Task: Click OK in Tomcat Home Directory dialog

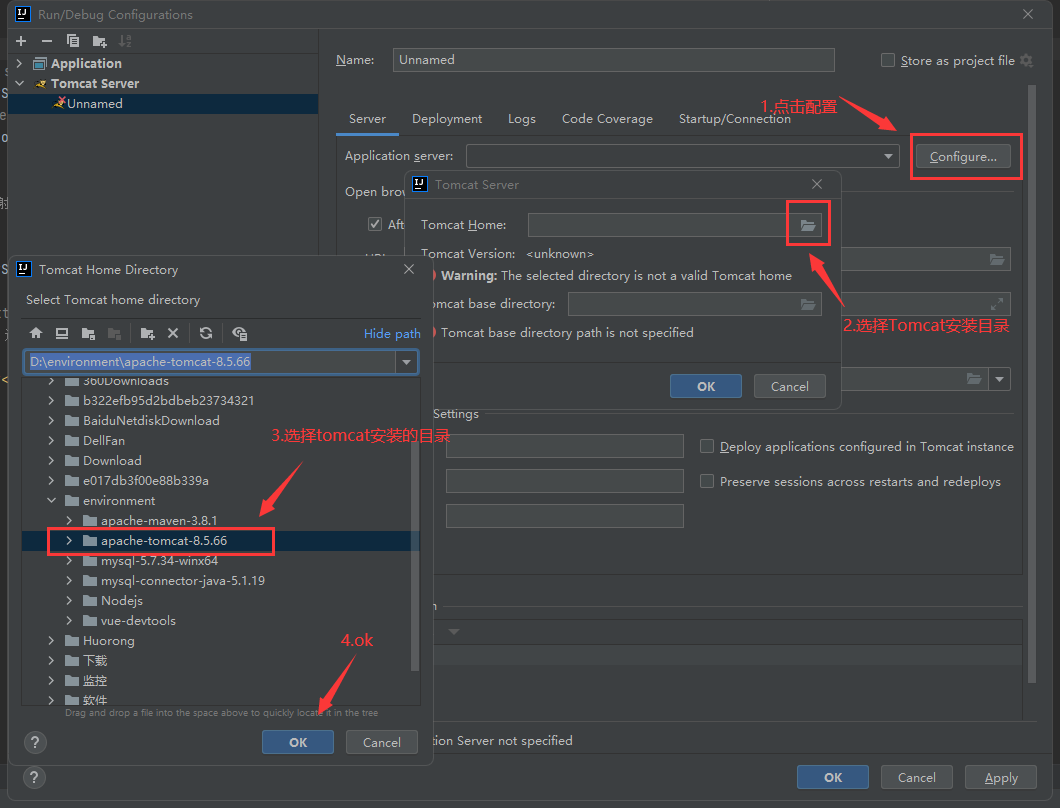Action: 297,742
